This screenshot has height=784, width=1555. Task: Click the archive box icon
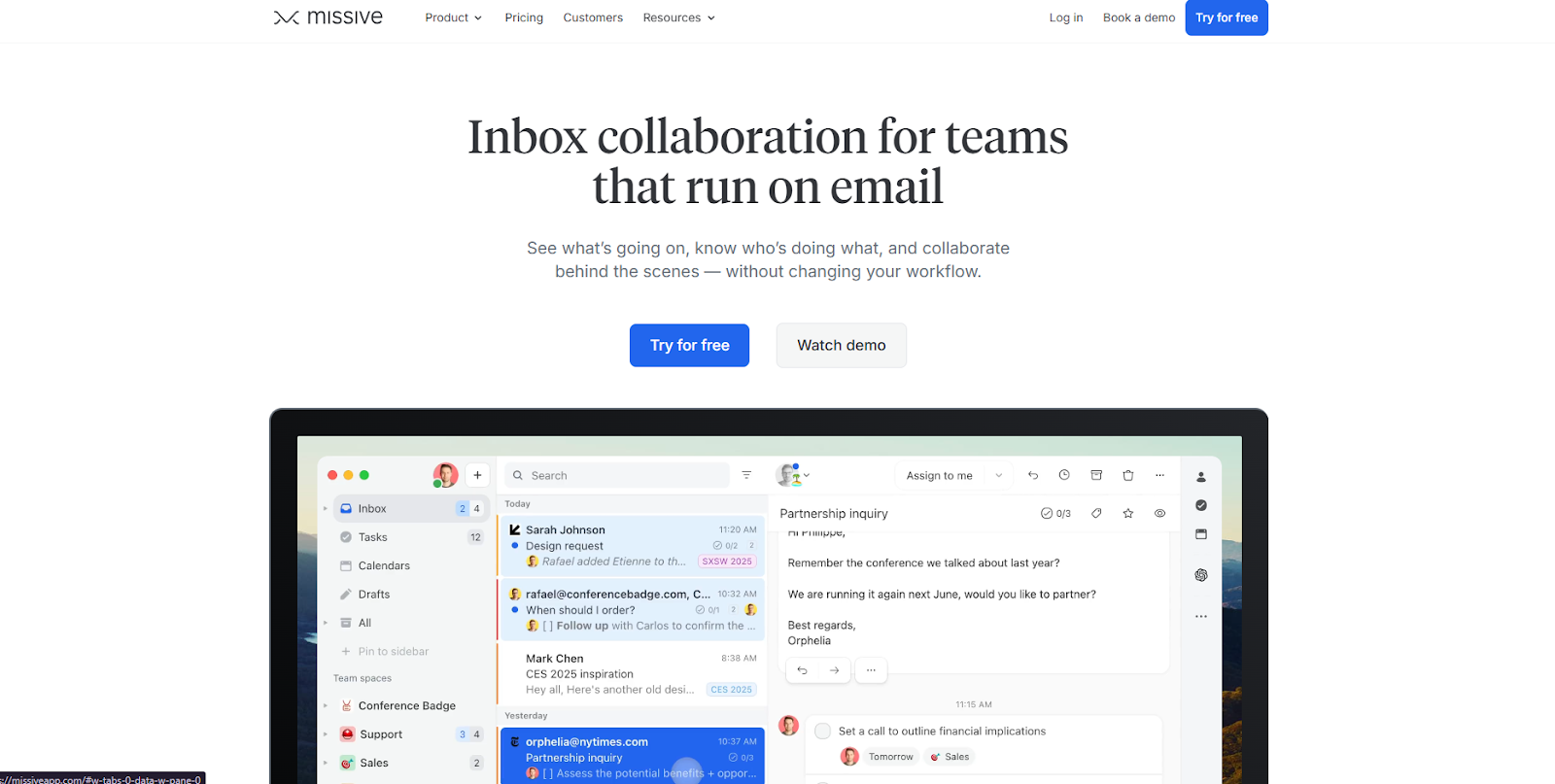1096,475
